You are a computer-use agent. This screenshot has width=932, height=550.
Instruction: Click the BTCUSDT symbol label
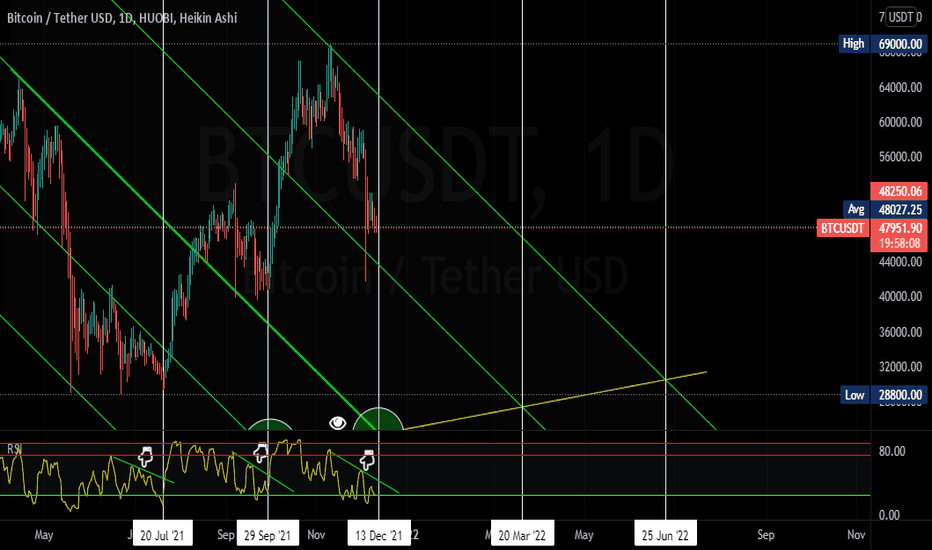coord(842,228)
